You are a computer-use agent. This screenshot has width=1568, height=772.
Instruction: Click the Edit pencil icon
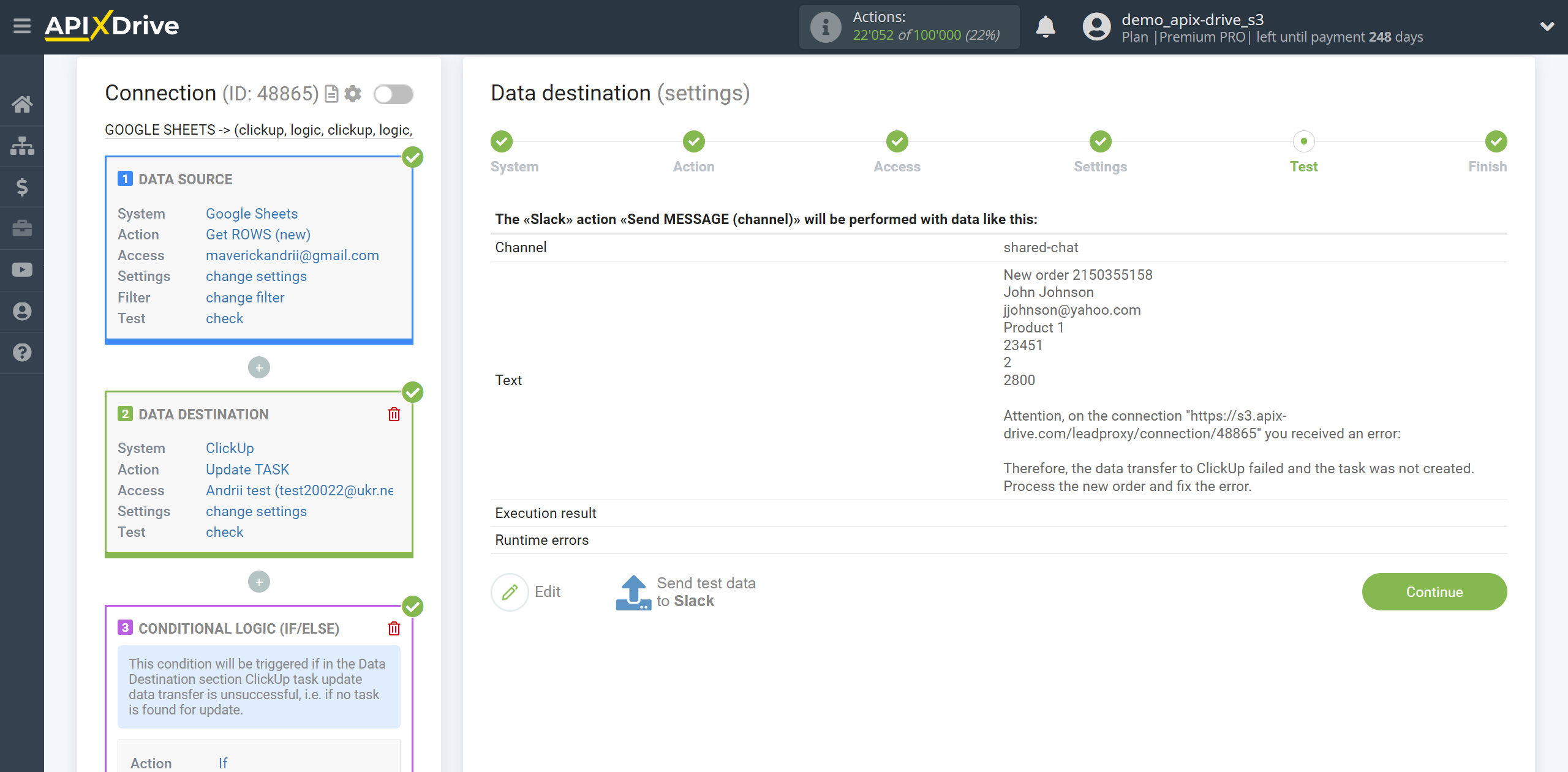point(510,592)
